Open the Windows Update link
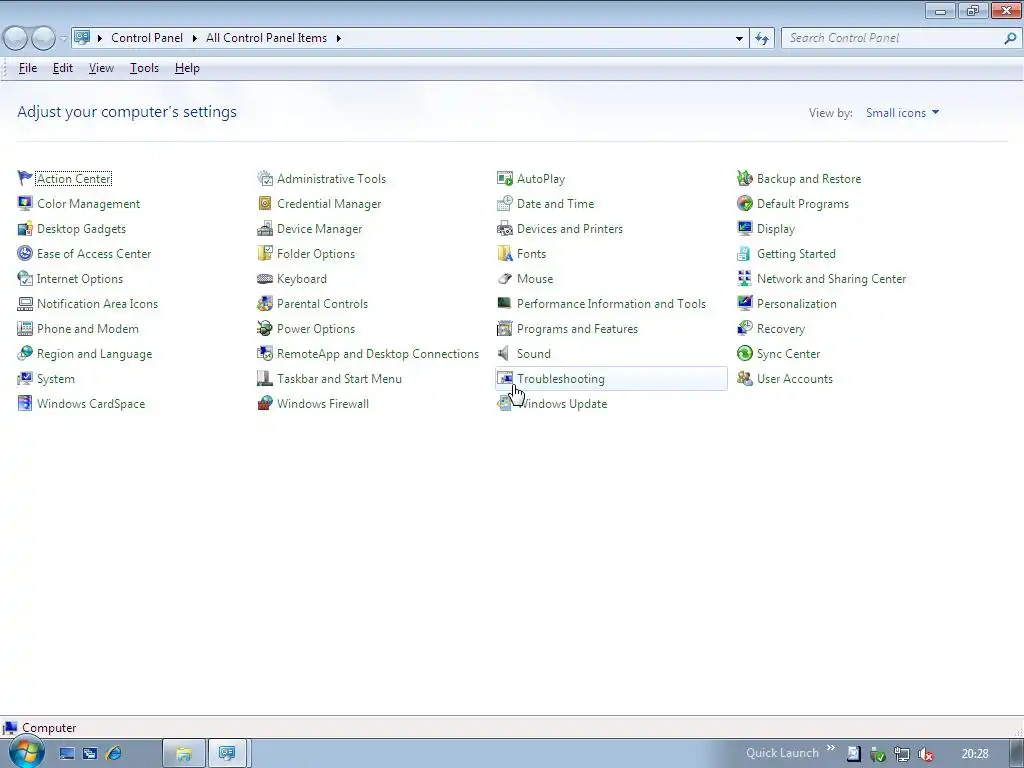1024x768 pixels. pyautogui.click(x=562, y=404)
